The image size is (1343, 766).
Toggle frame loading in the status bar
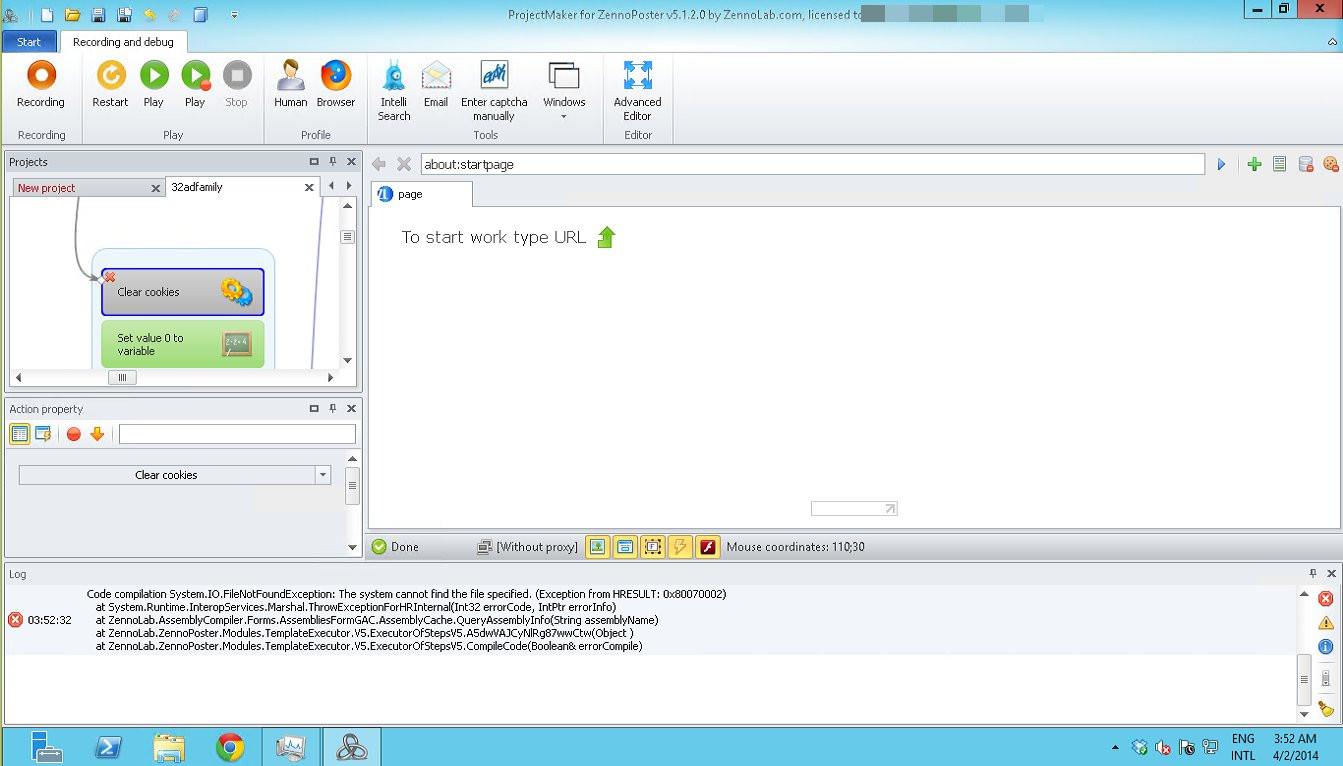tap(652, 547)
